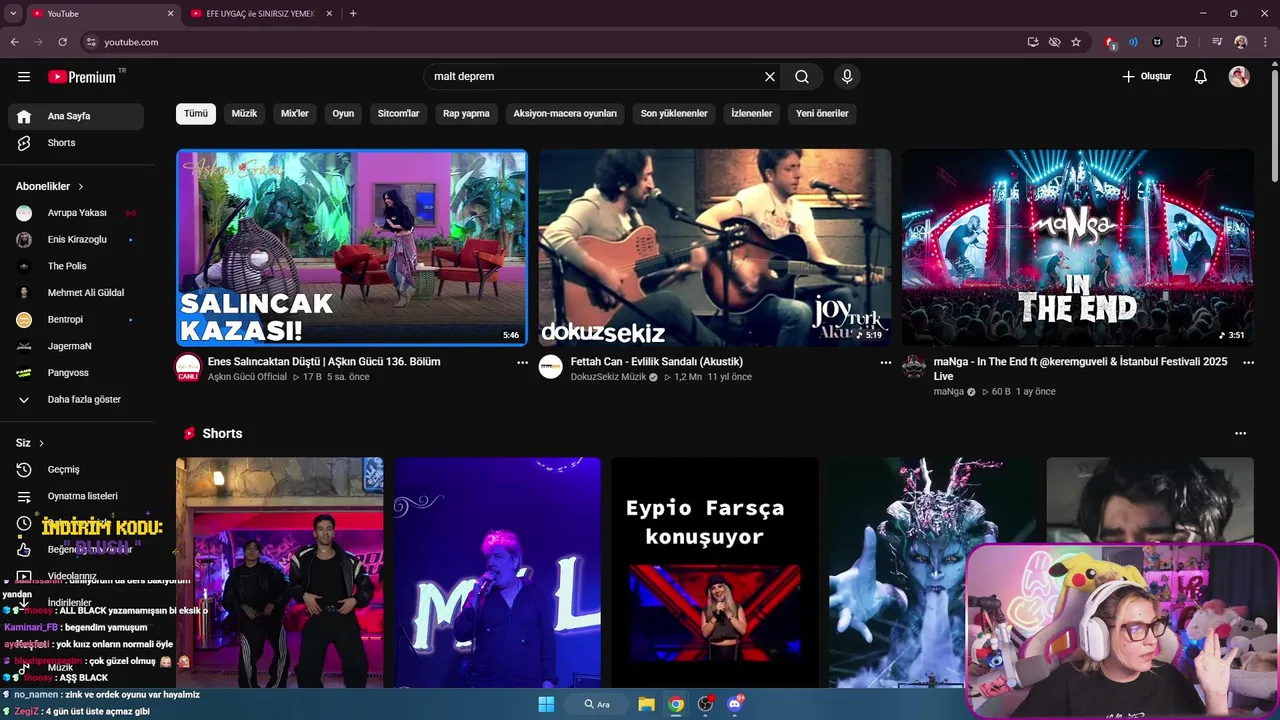Open File Explorer from the taskbar
Viewport: 1280px width, 720px height.
(647, 704)
